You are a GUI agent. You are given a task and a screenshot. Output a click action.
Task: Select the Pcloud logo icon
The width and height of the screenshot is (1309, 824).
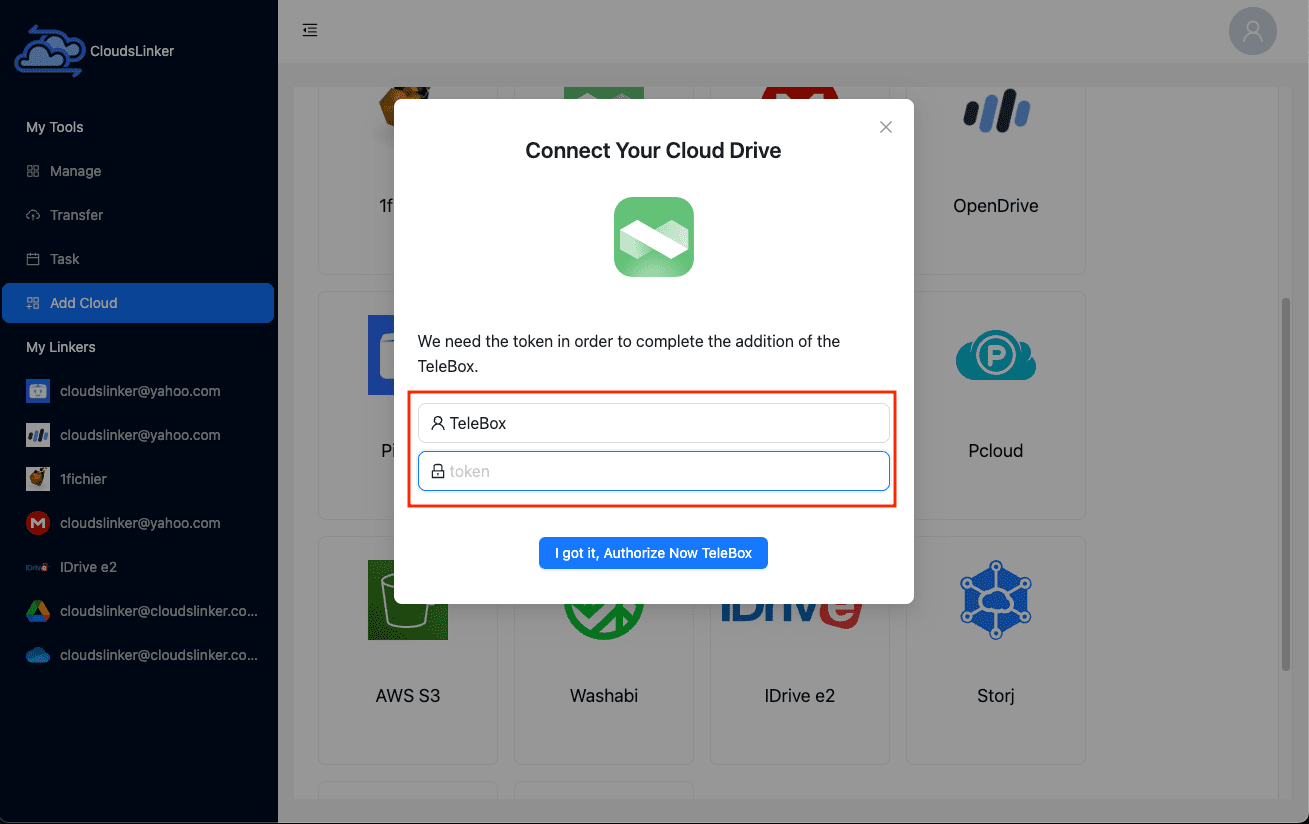[x=996, y=356]
